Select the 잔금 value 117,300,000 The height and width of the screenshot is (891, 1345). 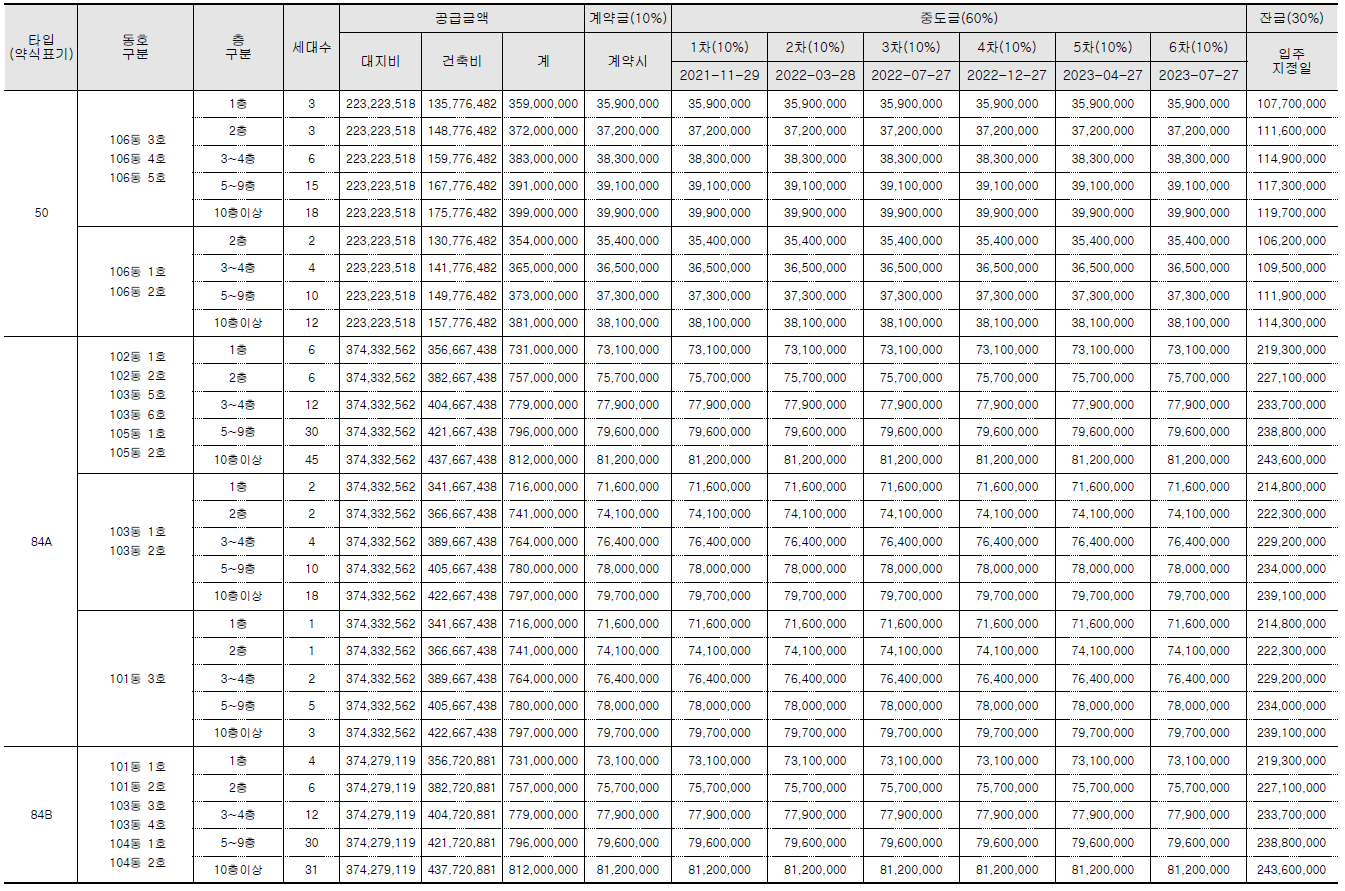pos(1291,186)
